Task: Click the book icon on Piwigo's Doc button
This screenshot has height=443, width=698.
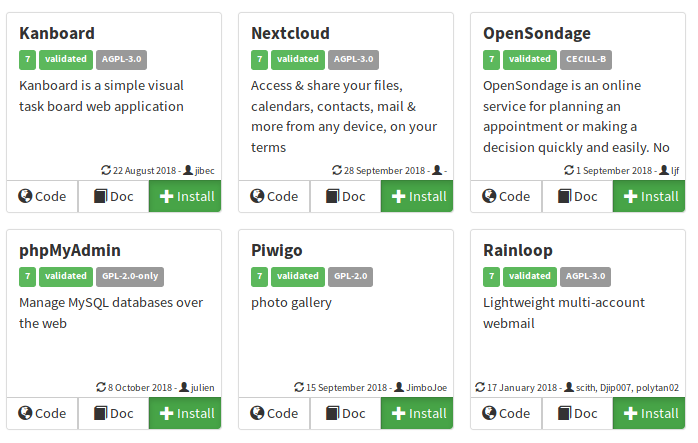Action: pyautogui.click(x=332, y=413)
